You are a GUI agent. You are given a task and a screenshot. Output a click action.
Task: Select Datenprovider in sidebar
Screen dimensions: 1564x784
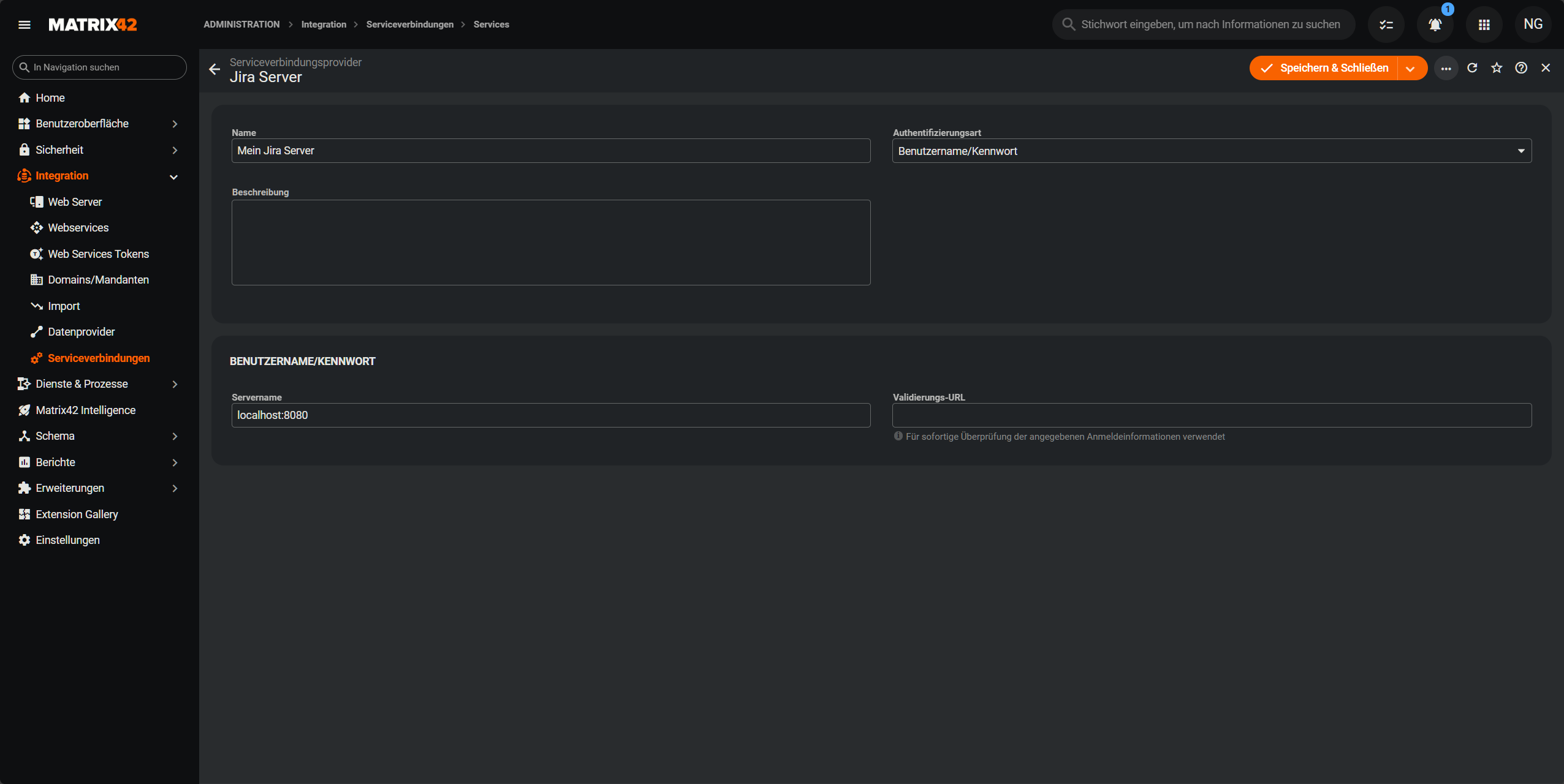(81, 332)
